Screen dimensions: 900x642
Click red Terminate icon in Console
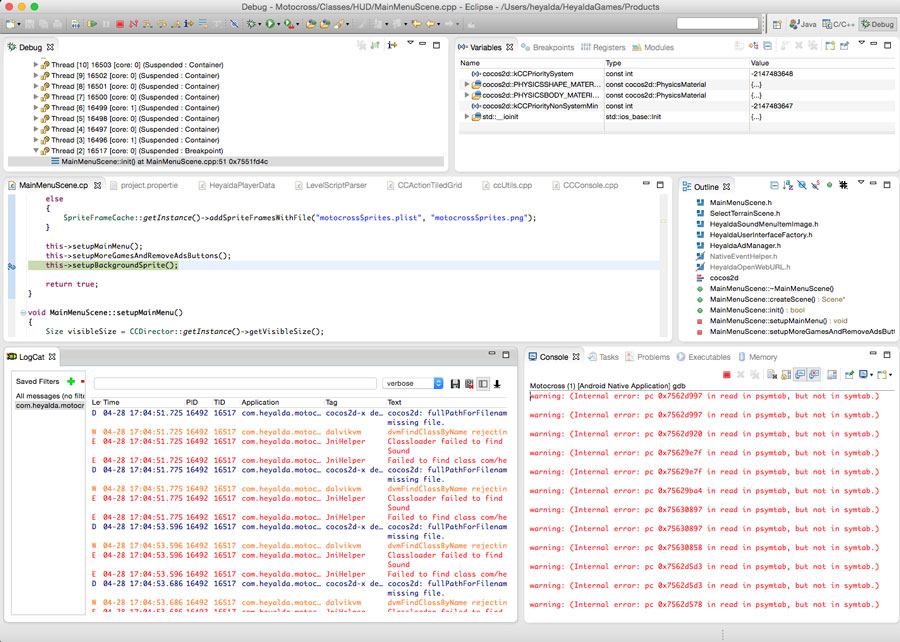pyautogui.click(x=727, y=375)
